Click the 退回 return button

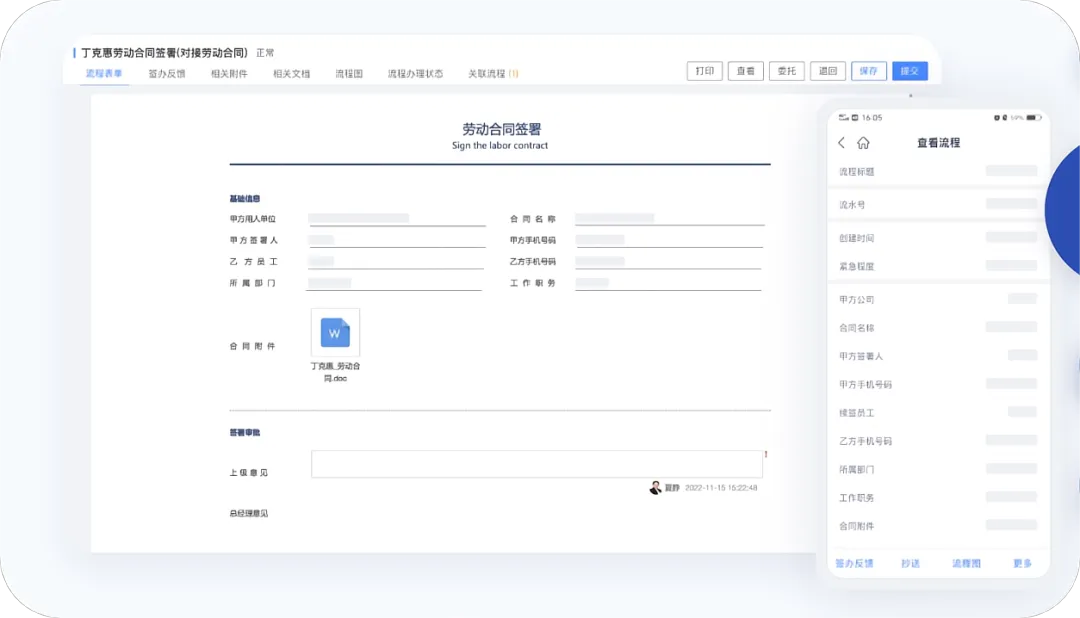click(x=828, y=71)
